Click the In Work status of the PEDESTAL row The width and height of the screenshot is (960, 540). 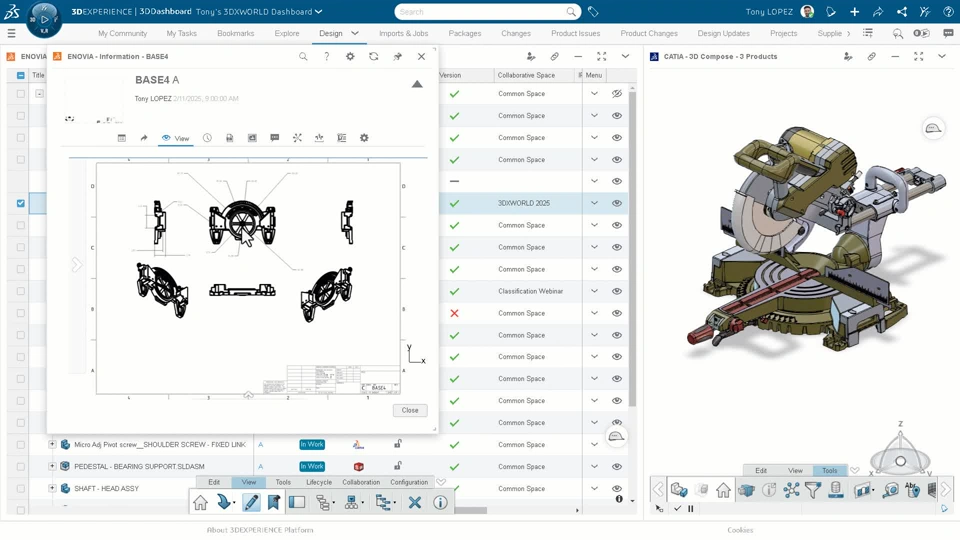tap(312, 467)
